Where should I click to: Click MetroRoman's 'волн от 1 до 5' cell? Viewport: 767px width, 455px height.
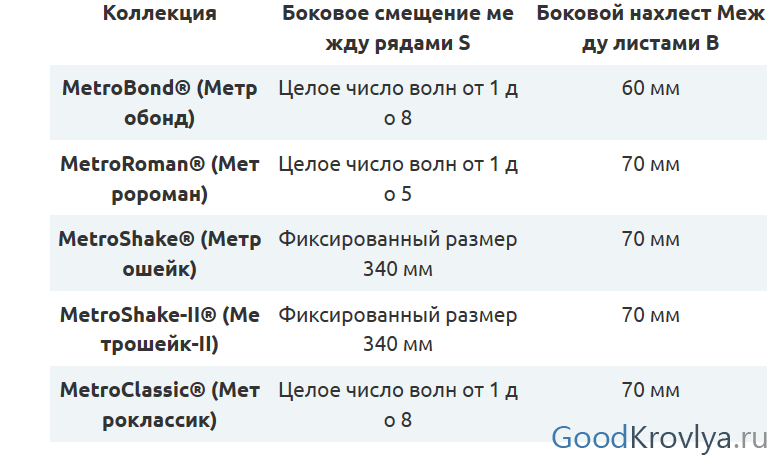[x=398, y=179]
